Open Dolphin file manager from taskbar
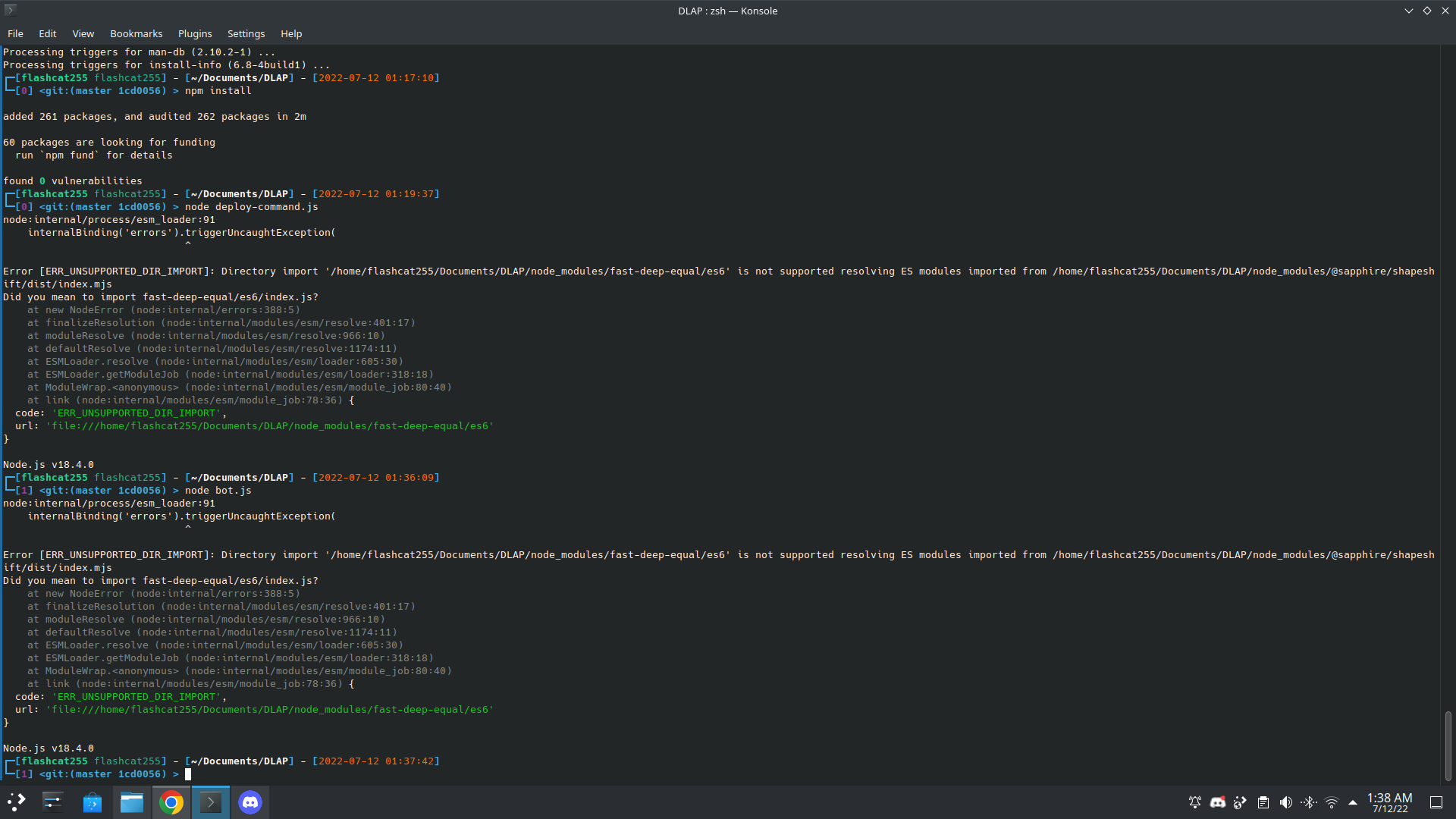The image size is (1456, 819). 132,802
